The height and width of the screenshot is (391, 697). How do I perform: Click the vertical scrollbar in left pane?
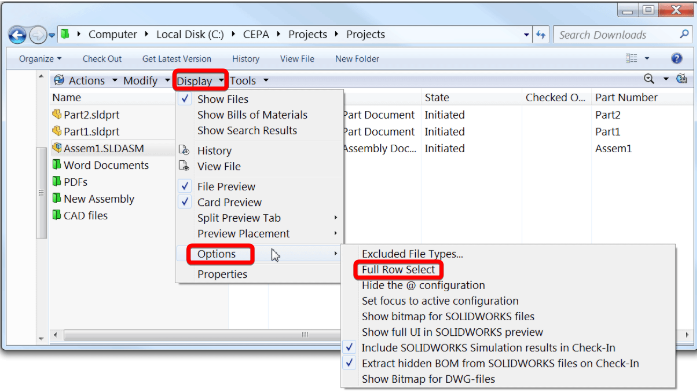coord(41,193)
